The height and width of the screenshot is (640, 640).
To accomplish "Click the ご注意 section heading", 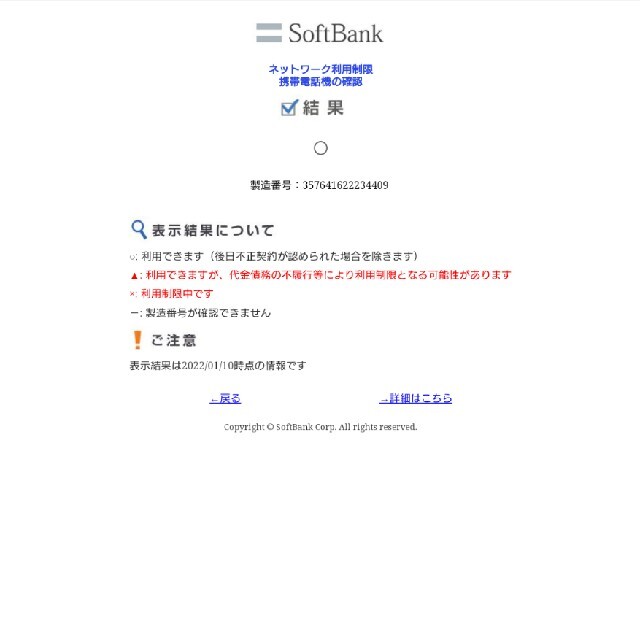I will (174, 340).
